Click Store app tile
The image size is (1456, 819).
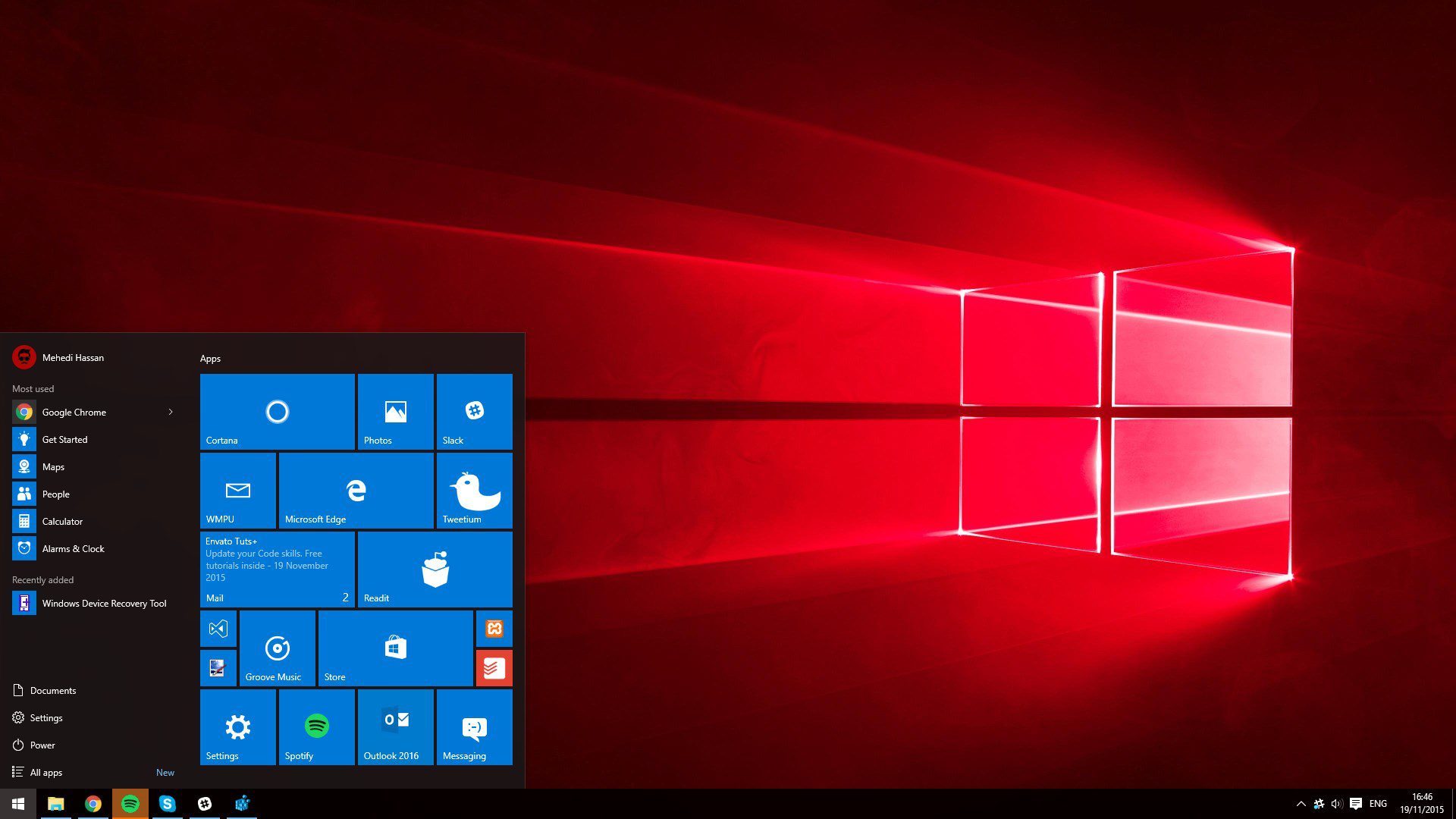coord(395,649)
